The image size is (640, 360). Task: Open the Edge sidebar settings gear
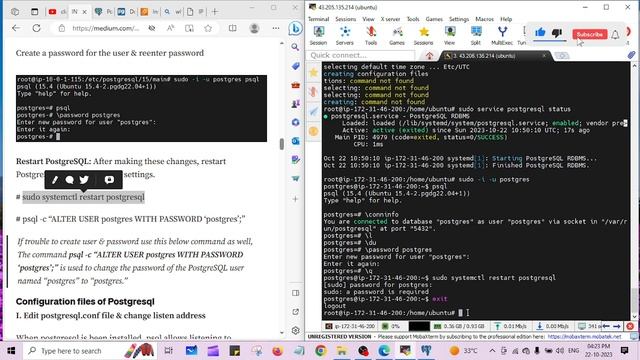[x=296, y=330]
